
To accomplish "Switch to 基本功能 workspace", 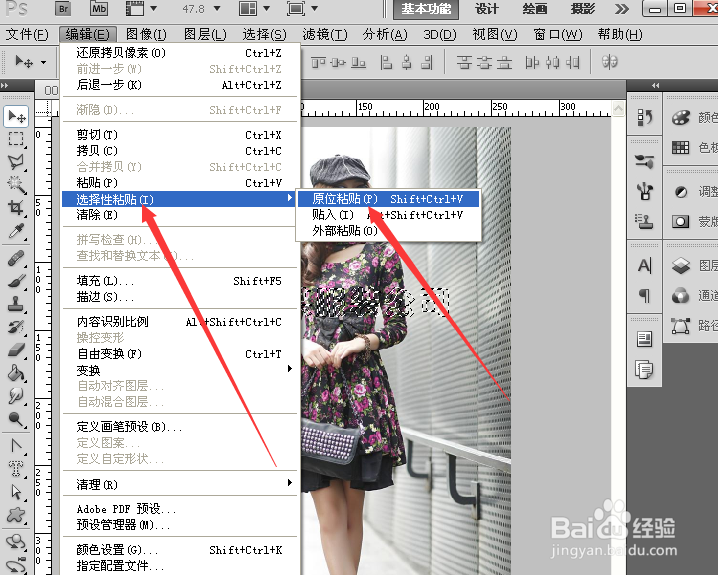I will coord(426,9).
